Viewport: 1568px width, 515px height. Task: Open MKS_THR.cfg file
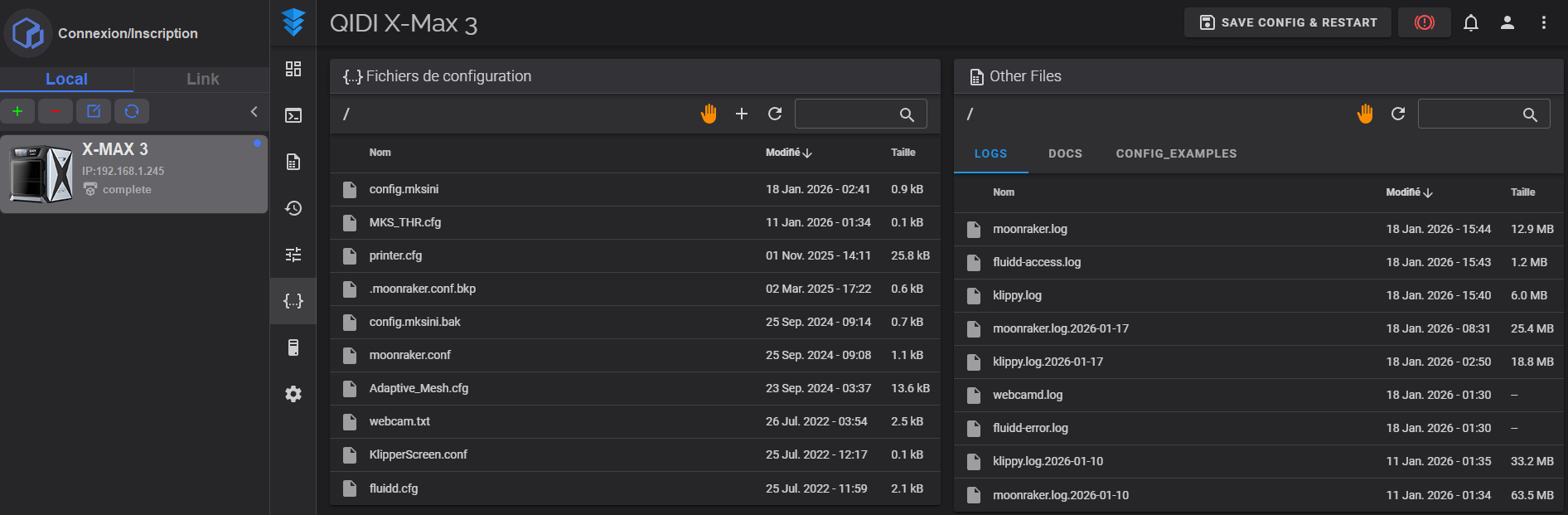tap(635, 222)
